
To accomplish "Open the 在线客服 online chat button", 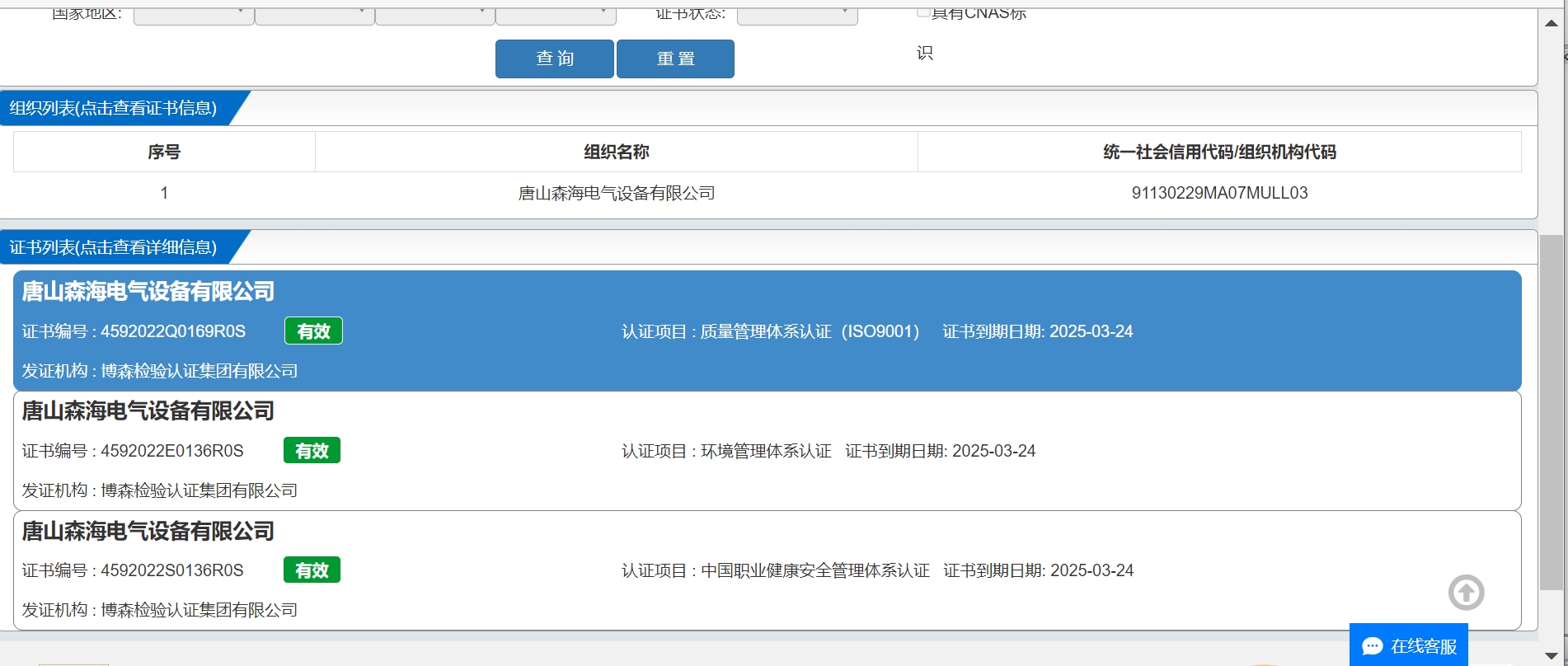I will click(x=1408, y=645).
